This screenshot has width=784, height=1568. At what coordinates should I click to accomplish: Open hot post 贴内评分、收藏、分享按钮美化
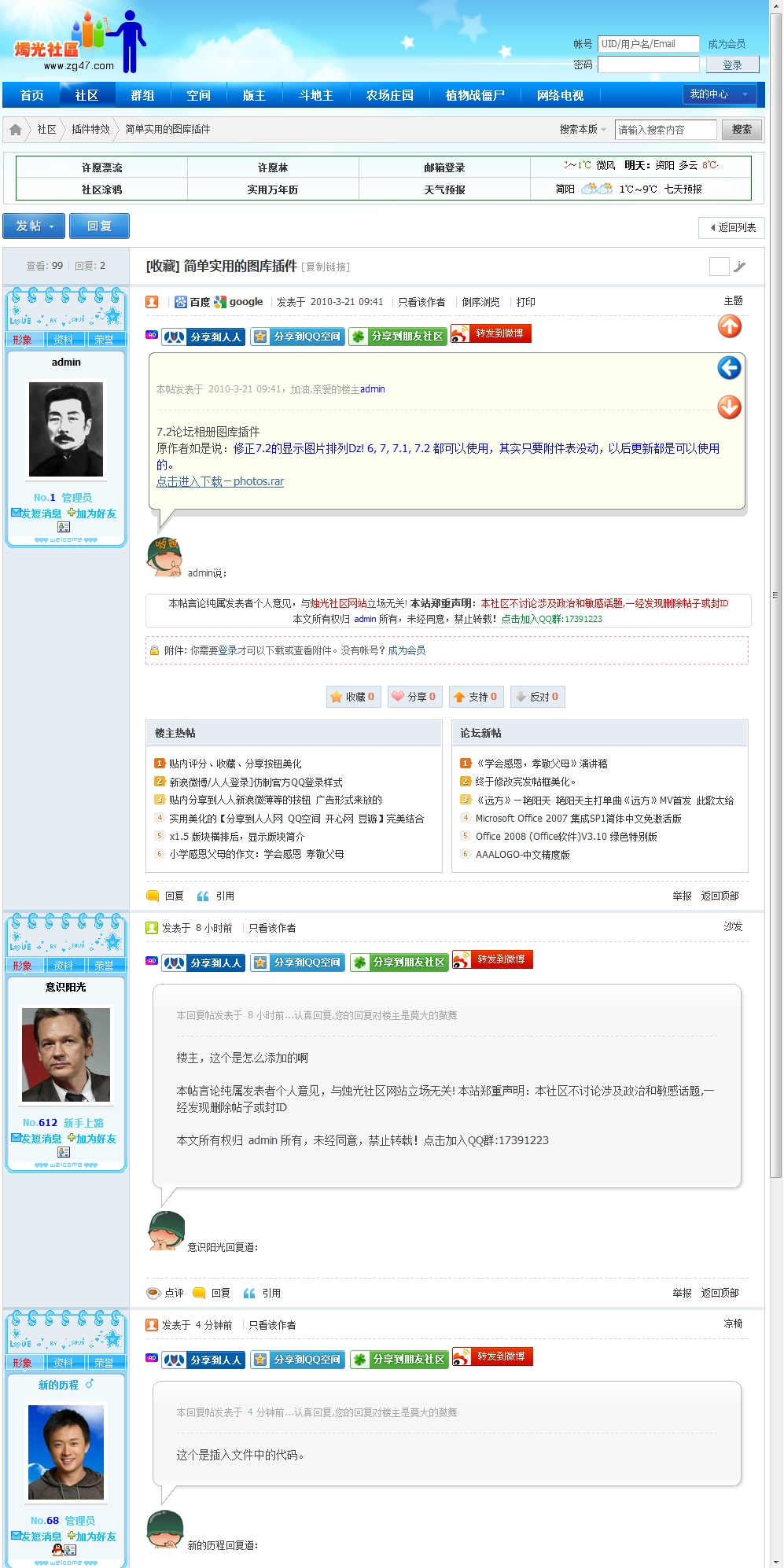pyautogui.click(x=235, y=764)
